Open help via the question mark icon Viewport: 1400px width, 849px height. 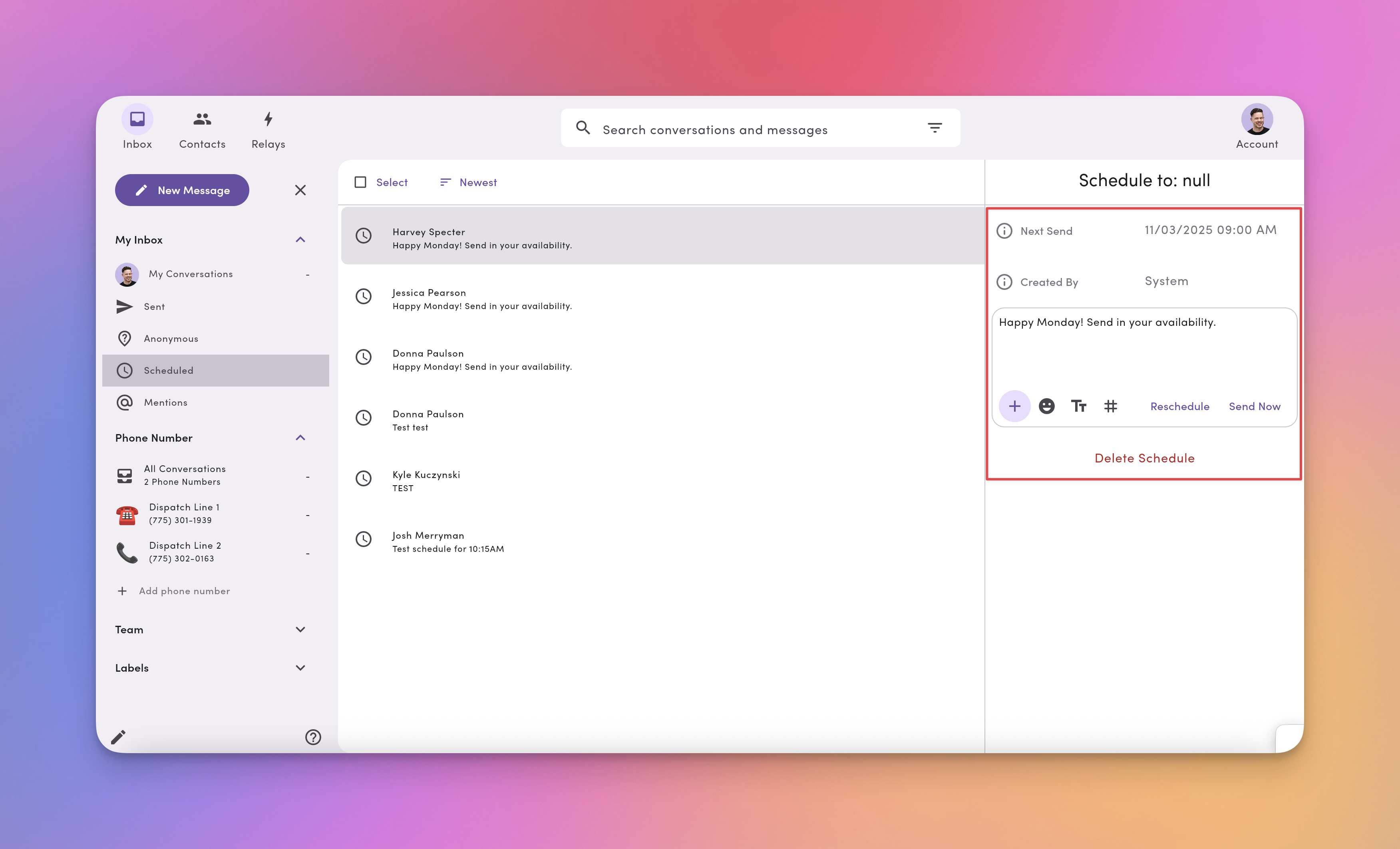tap(313, 736)
